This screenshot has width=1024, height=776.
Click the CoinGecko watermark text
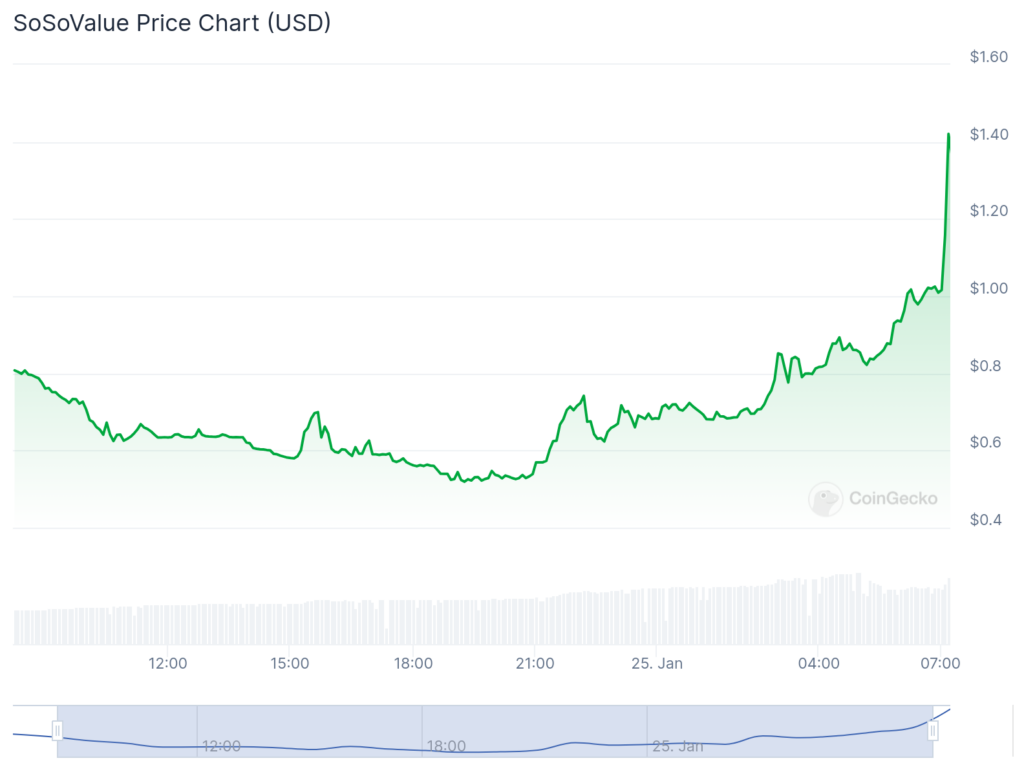893,498
